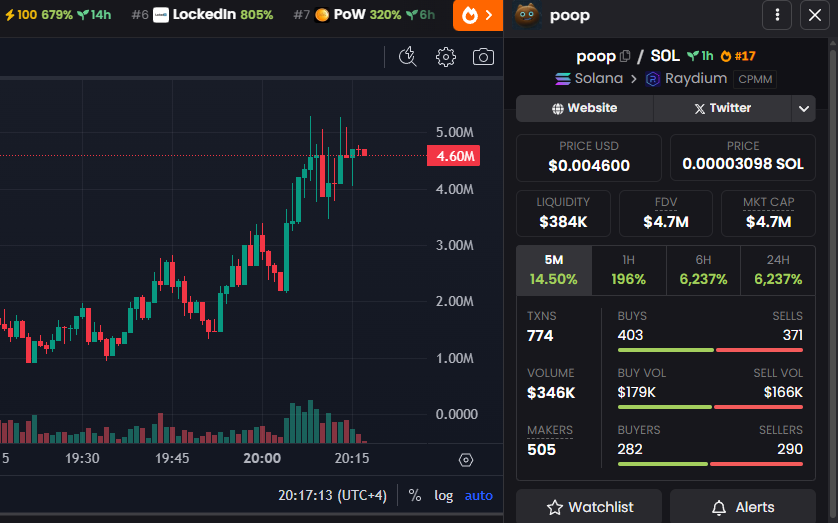Click the globe icon on Website
This screenshot has height=523, width=838.
[557, 108]
